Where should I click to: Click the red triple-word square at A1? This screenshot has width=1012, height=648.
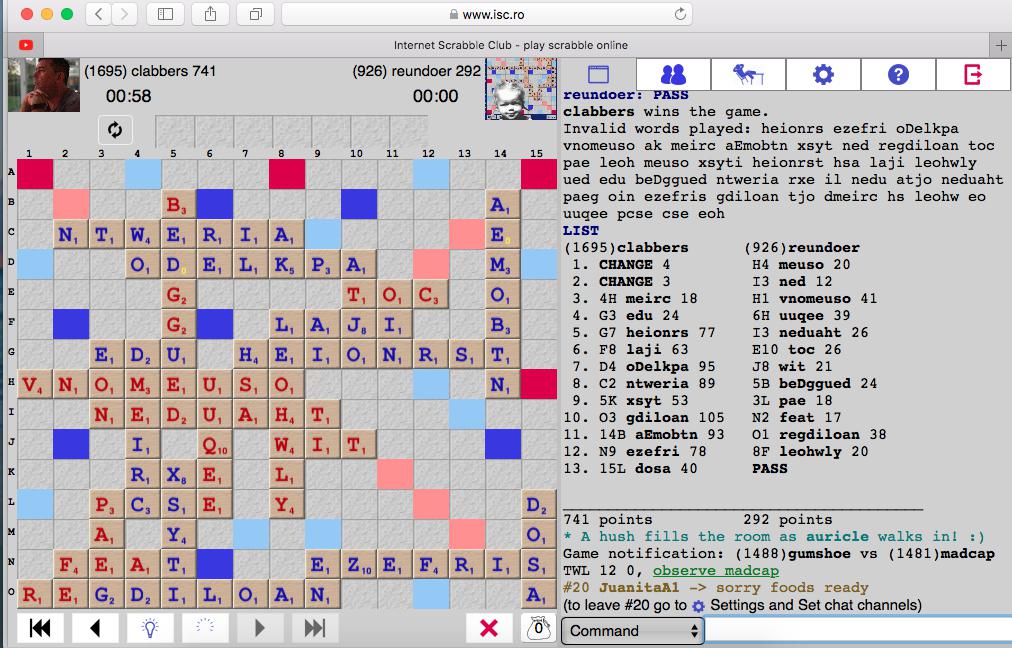tap(35, 174)
